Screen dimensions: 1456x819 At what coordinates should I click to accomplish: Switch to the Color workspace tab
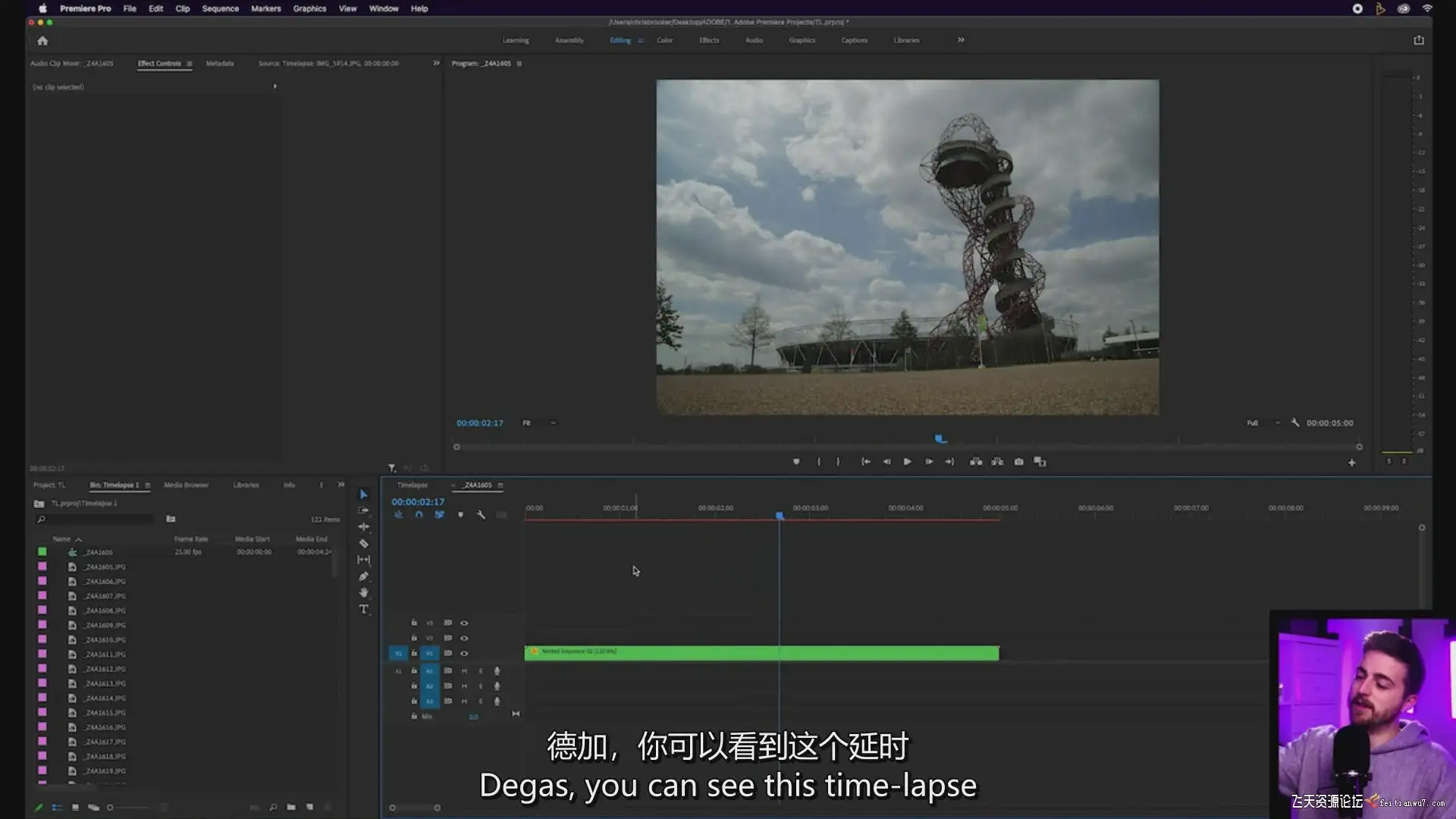click(x=664, y=40)
